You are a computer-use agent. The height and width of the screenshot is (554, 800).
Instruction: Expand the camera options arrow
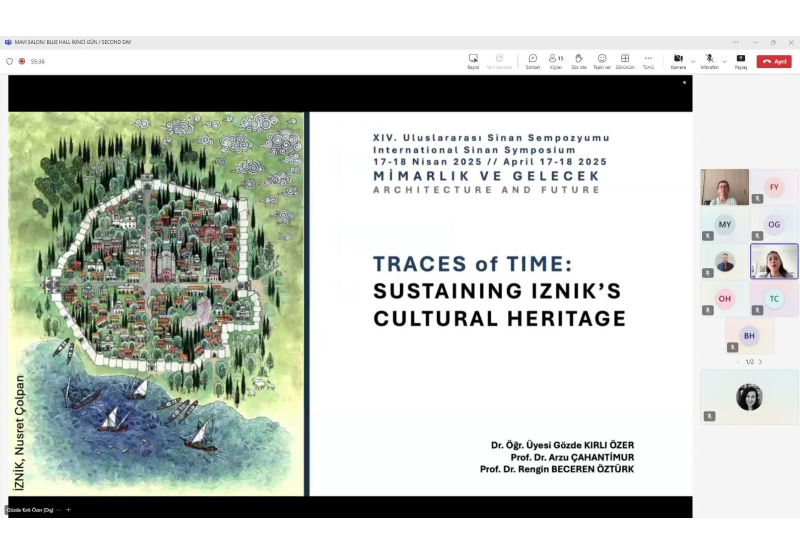click(693, 62)
